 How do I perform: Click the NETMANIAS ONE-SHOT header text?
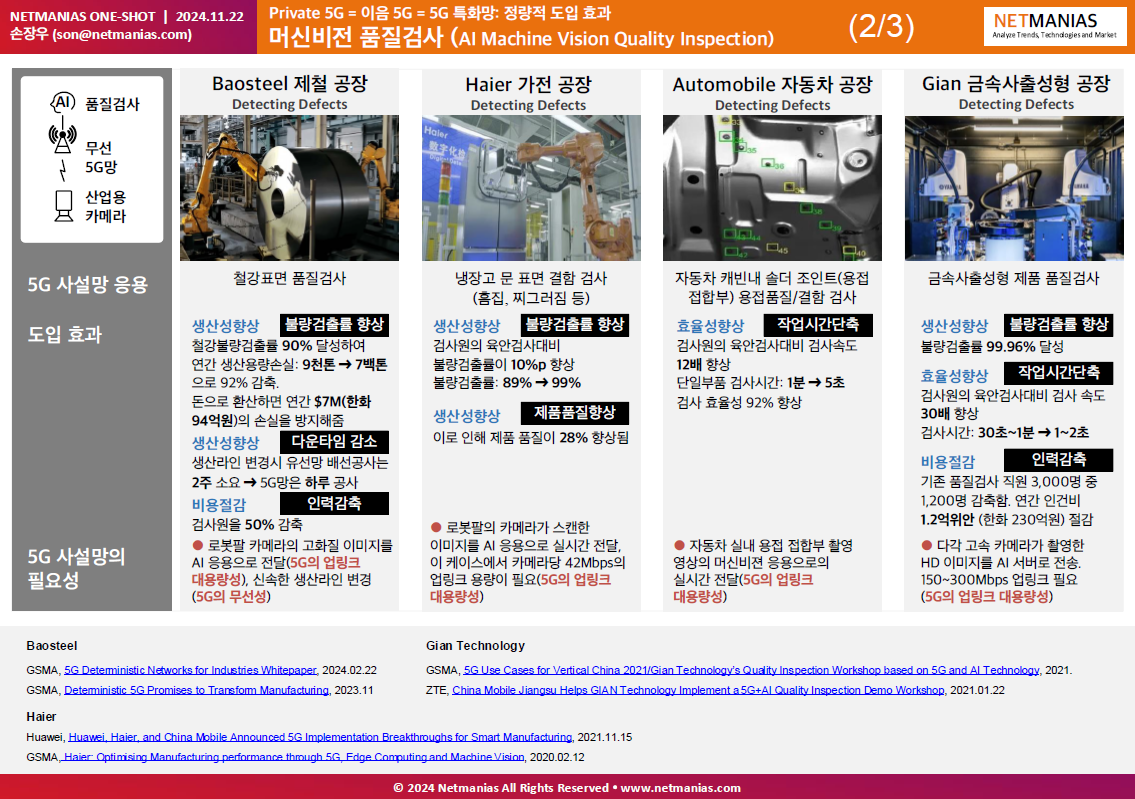point(83,17)
